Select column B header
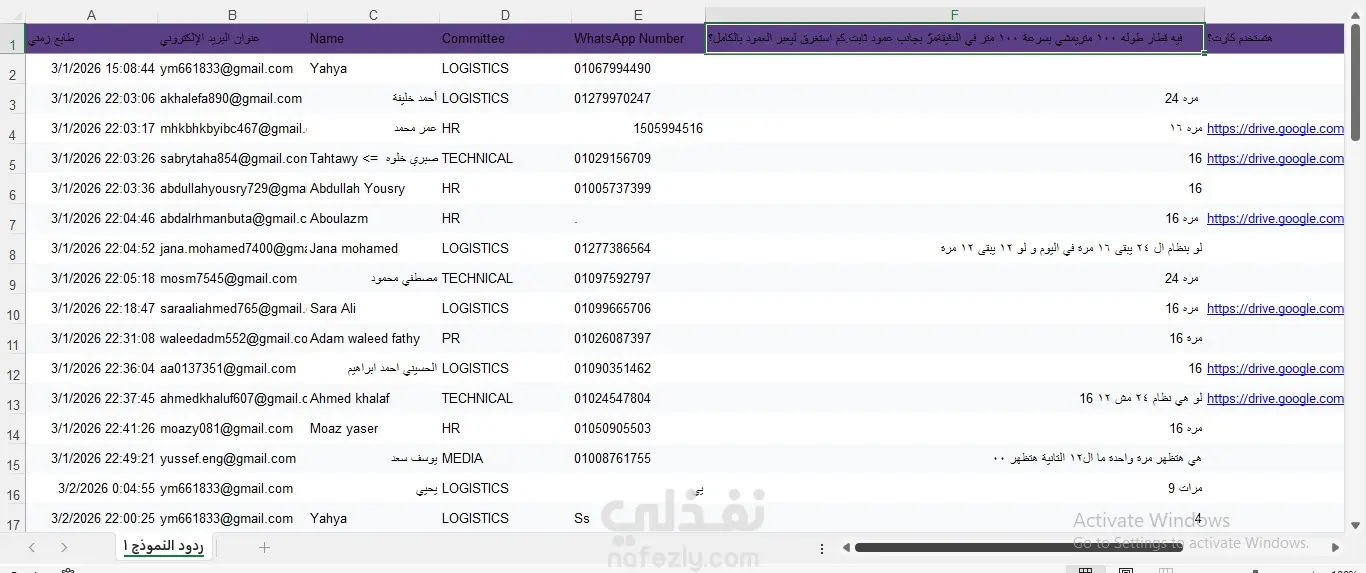This screenshot has height=573, width=1366. pos(232,15)
